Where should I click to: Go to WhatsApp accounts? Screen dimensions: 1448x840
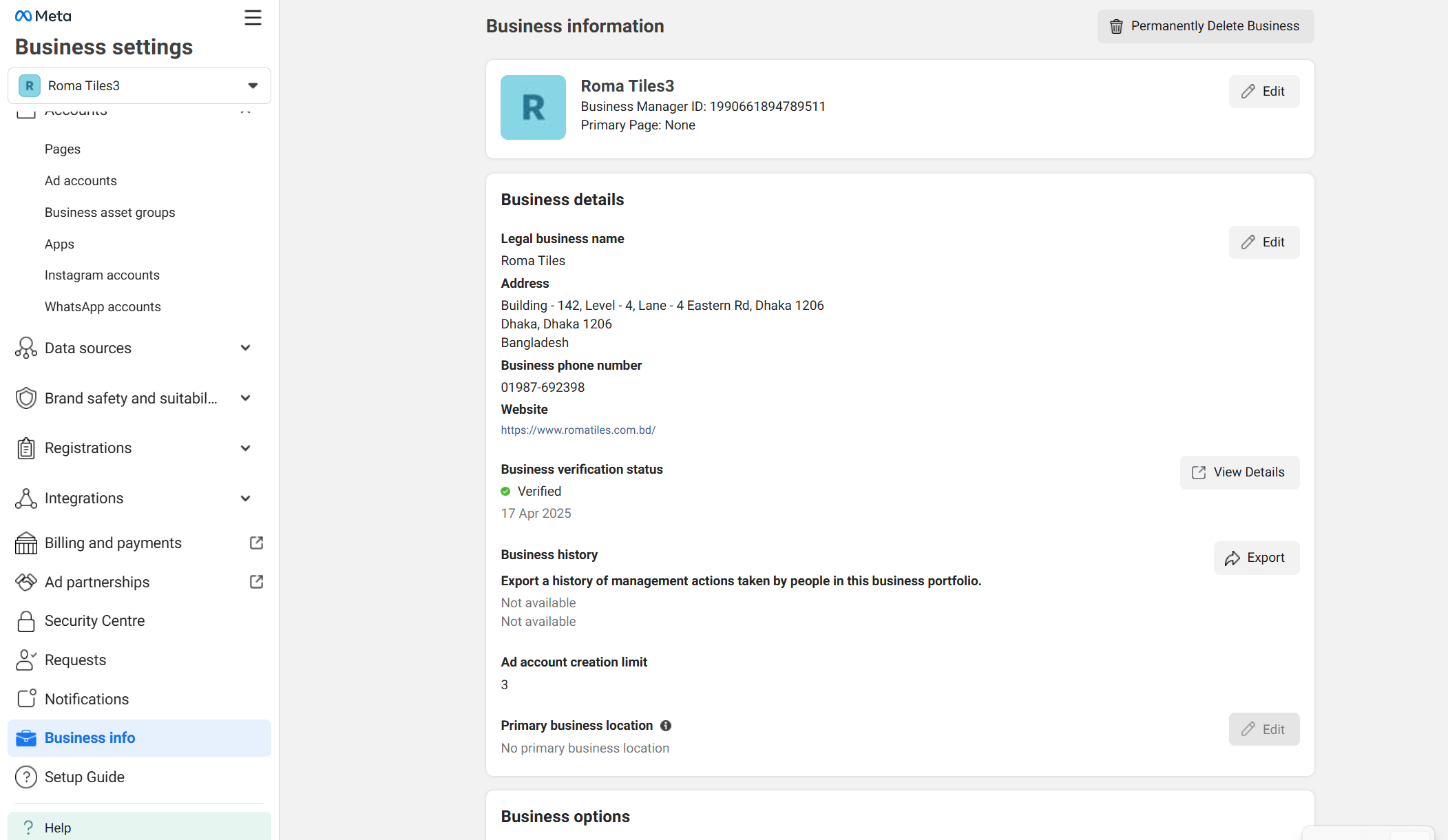coord(103,306)
